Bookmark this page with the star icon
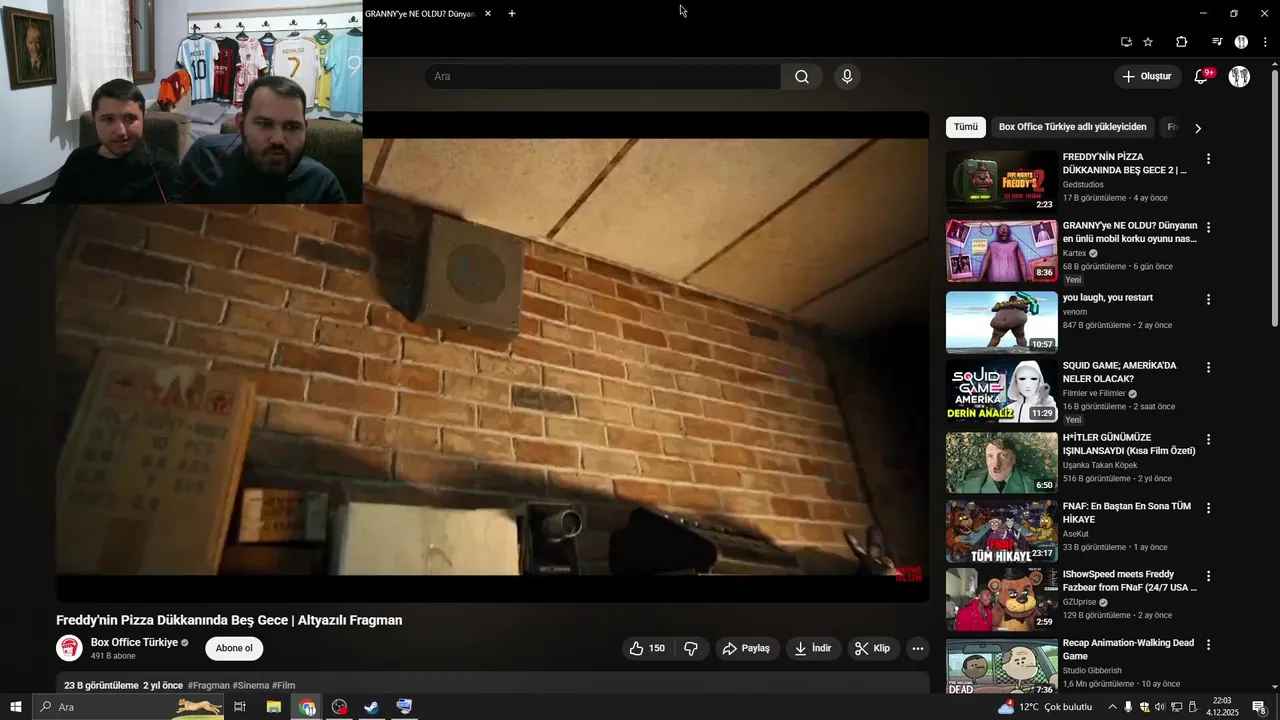Screen dimensions: 1280x720 tap(1148, 42)
